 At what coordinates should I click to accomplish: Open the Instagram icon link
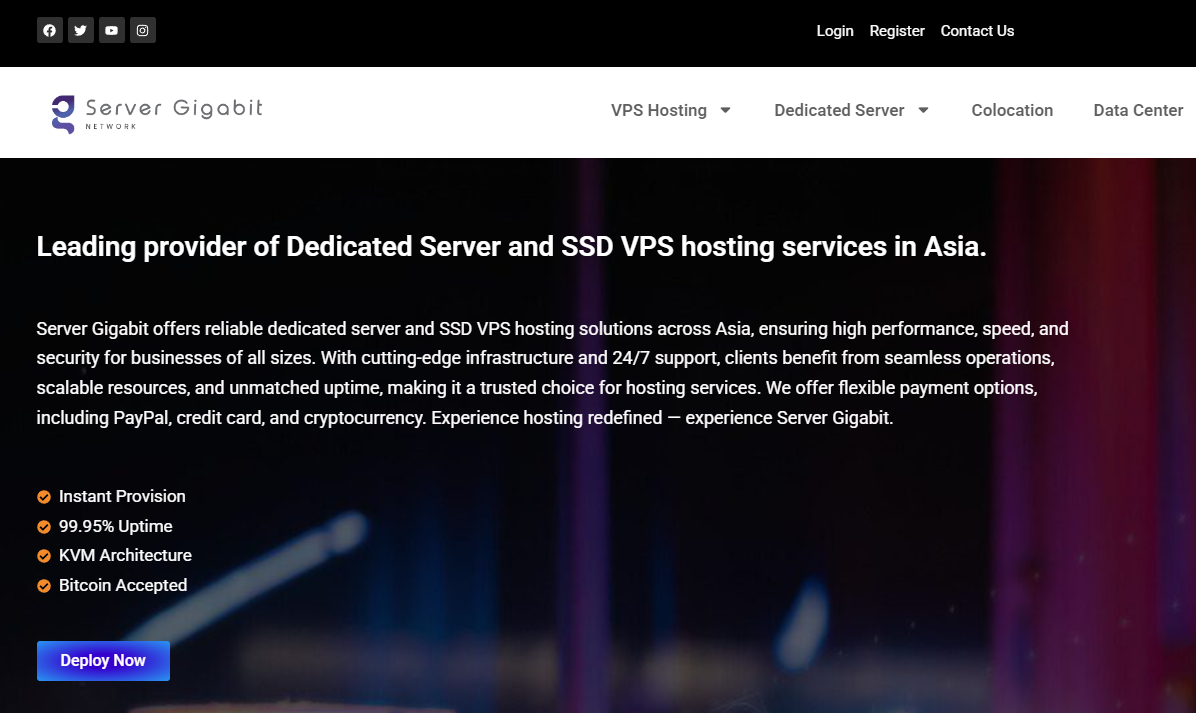pyautogui.click(x=143, y=30)
